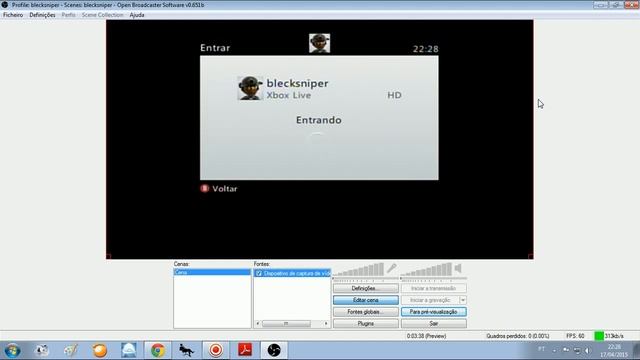
Task: Click the 'Xbox Live' text in preview
Action: click(289, 95)
